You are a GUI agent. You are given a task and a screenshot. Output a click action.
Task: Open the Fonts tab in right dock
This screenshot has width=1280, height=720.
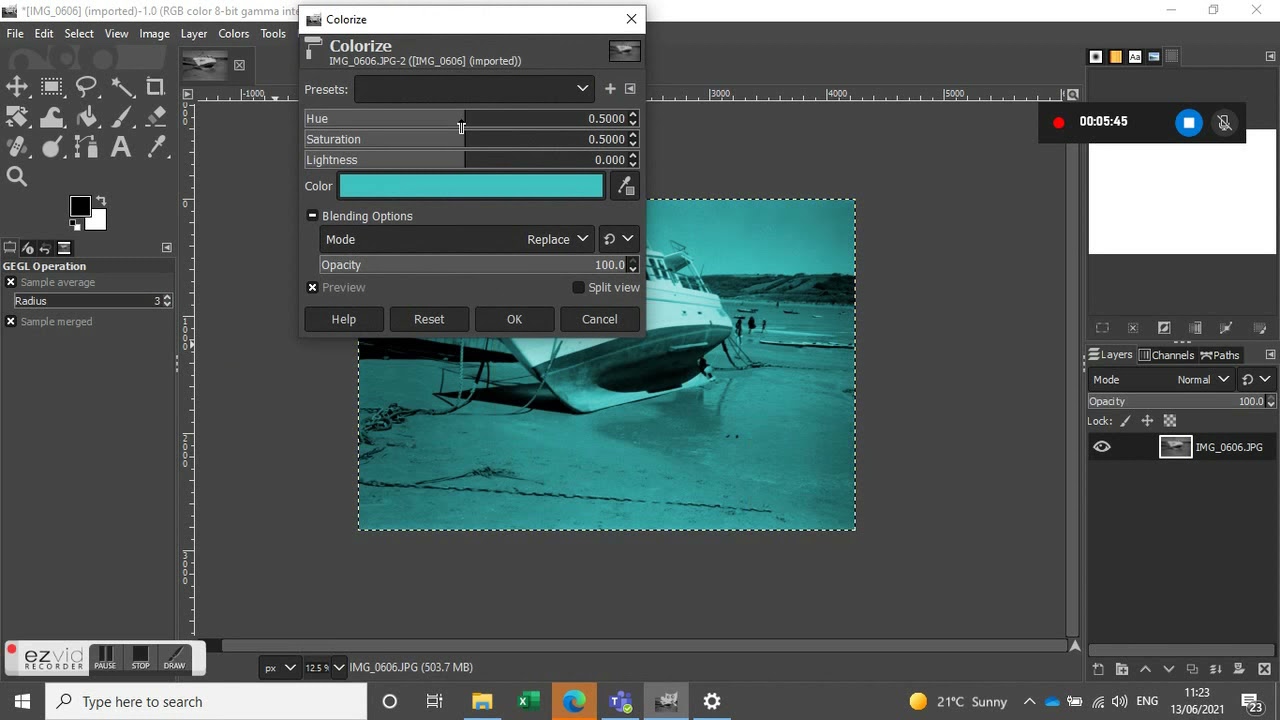[x=1134, y=57]
